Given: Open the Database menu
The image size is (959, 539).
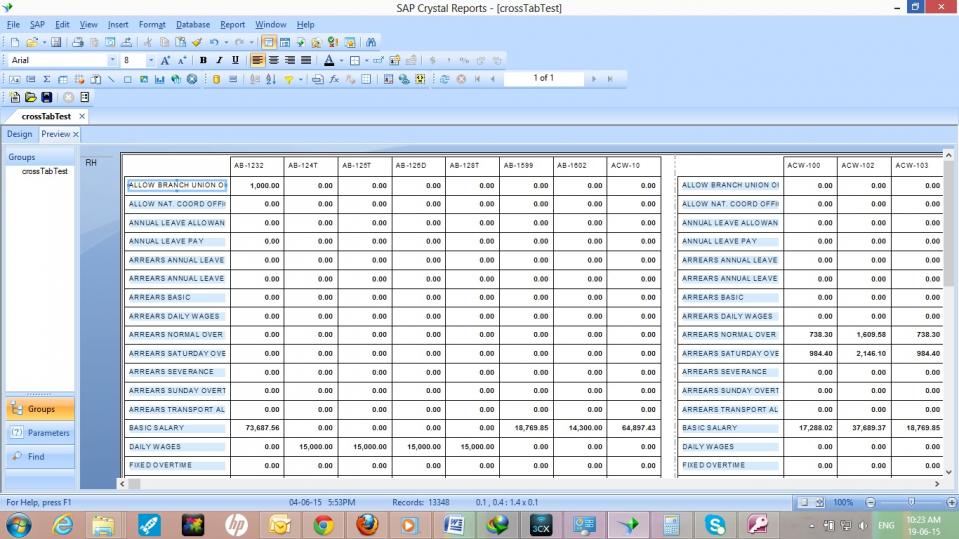Looking at the screenshot, I should [192, 24].
